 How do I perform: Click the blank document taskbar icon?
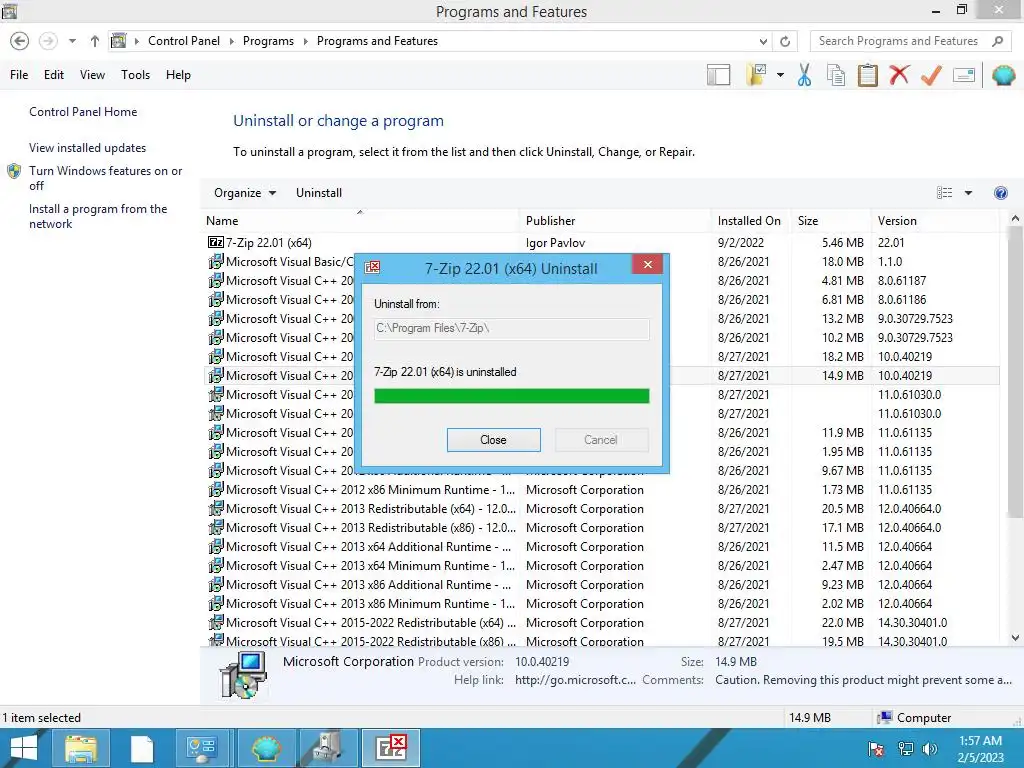click(x=142, y=748)
